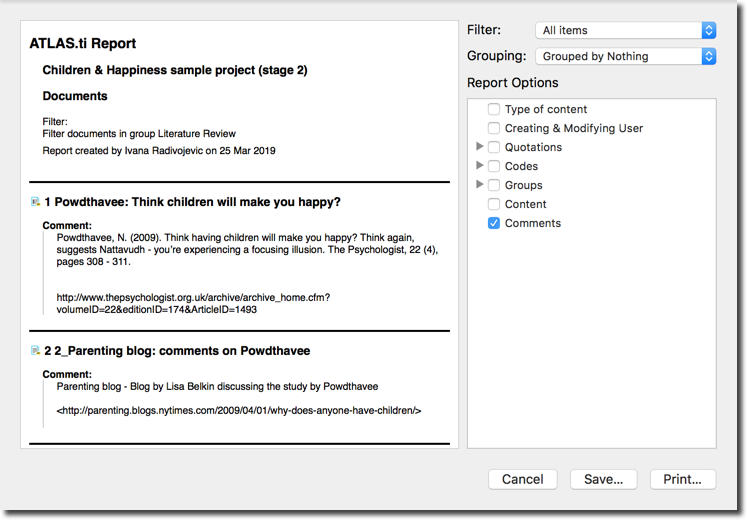Expand the Codes disclosure triangle
This screenshot has width=747, height=520.
click(x=480, y=165)
